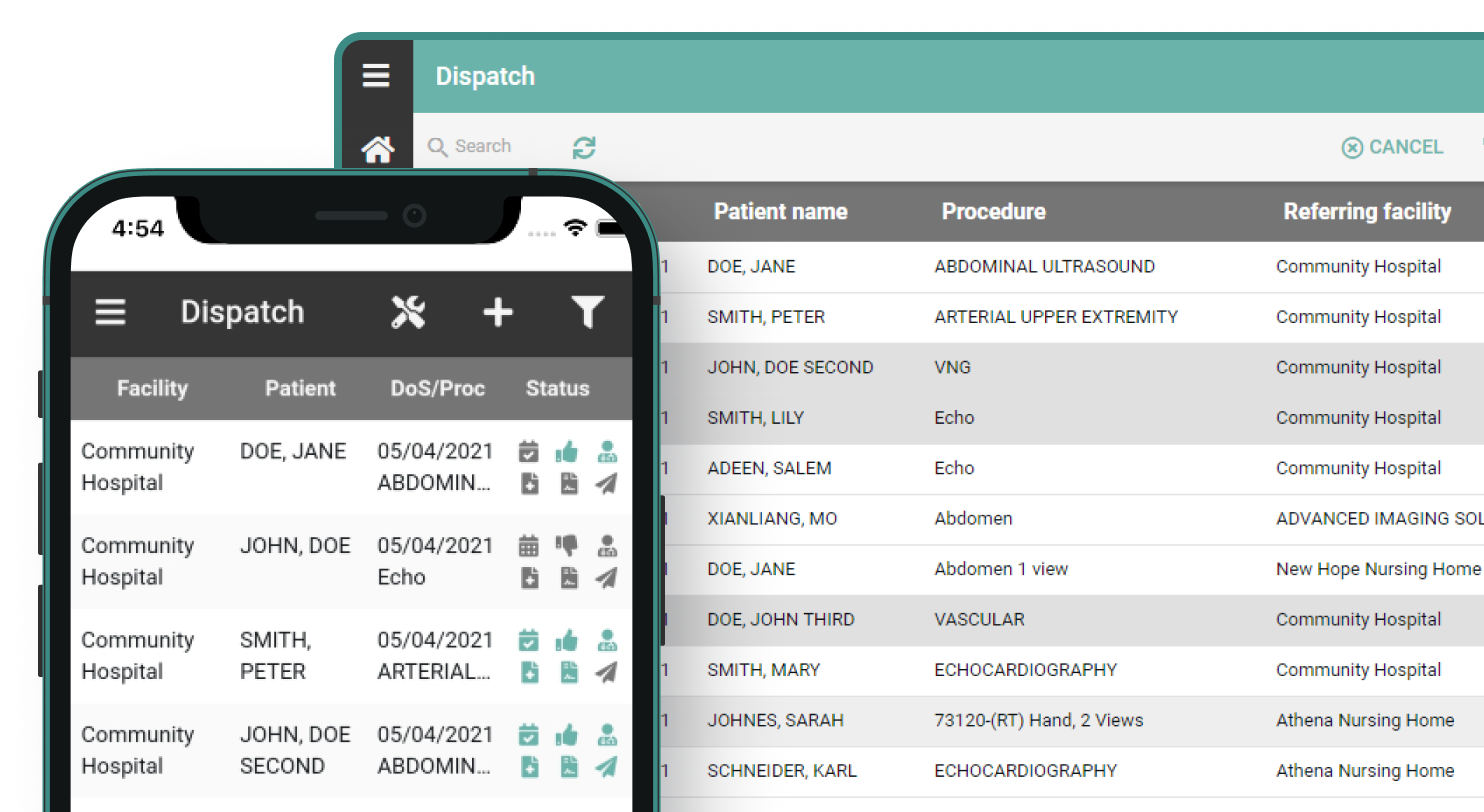The image size is (1484, 812).
Task: Click the Referring facility column header
Action: (x=1366, y=212)
